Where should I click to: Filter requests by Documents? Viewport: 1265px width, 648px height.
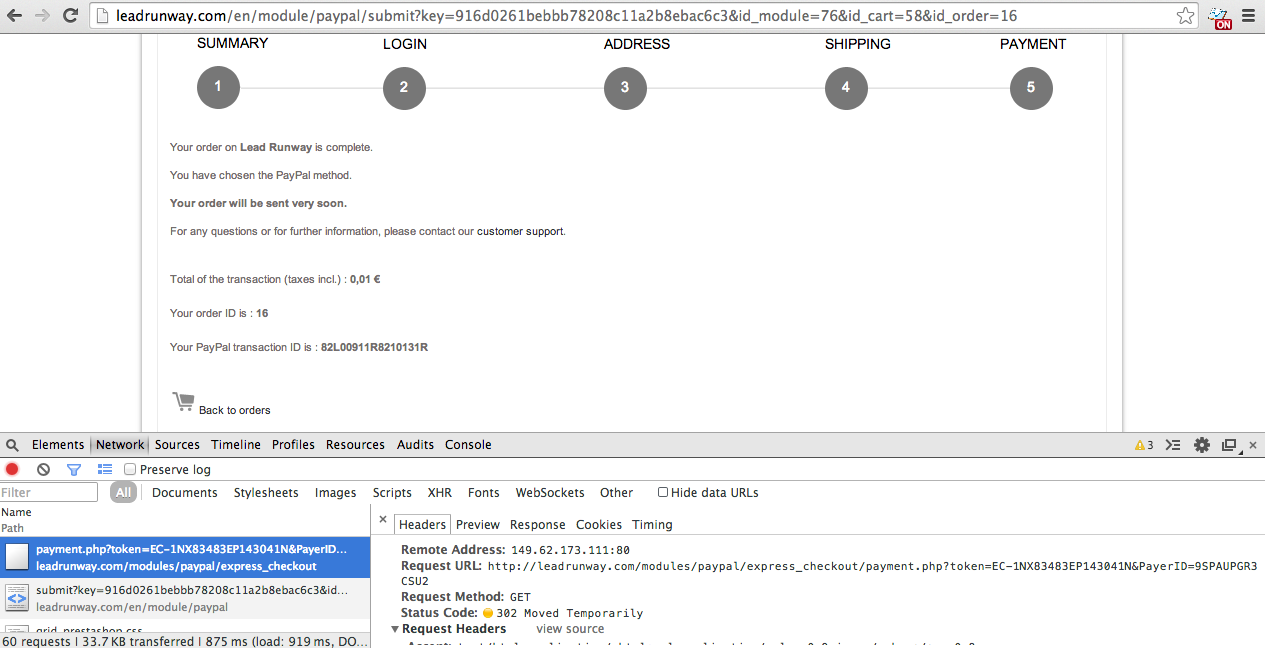[185, 493]
